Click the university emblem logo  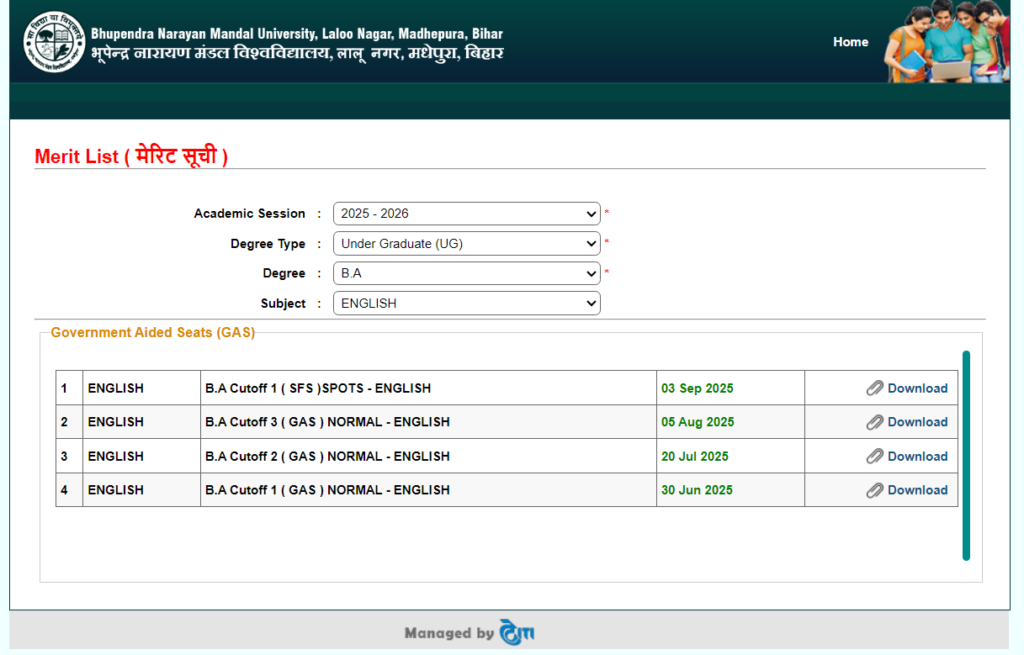click(54, 42)
